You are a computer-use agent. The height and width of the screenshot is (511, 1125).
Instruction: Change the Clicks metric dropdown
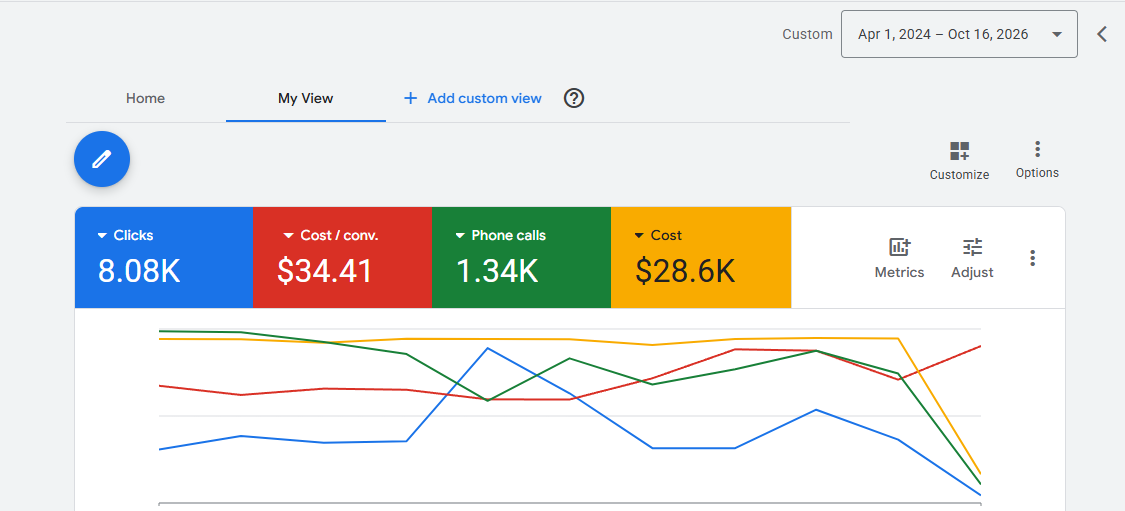[126, 235]
